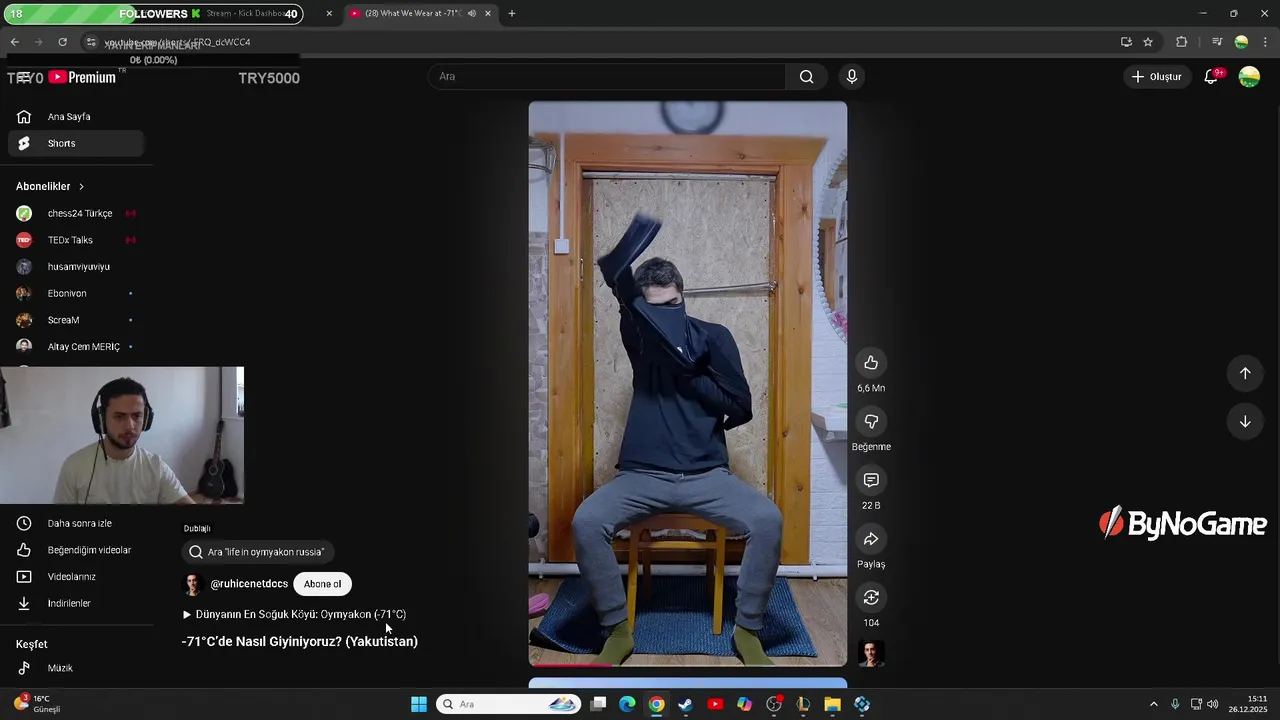Expand the Abonelikler subscriptions list

pyautogui.click(x=50, y=186)
